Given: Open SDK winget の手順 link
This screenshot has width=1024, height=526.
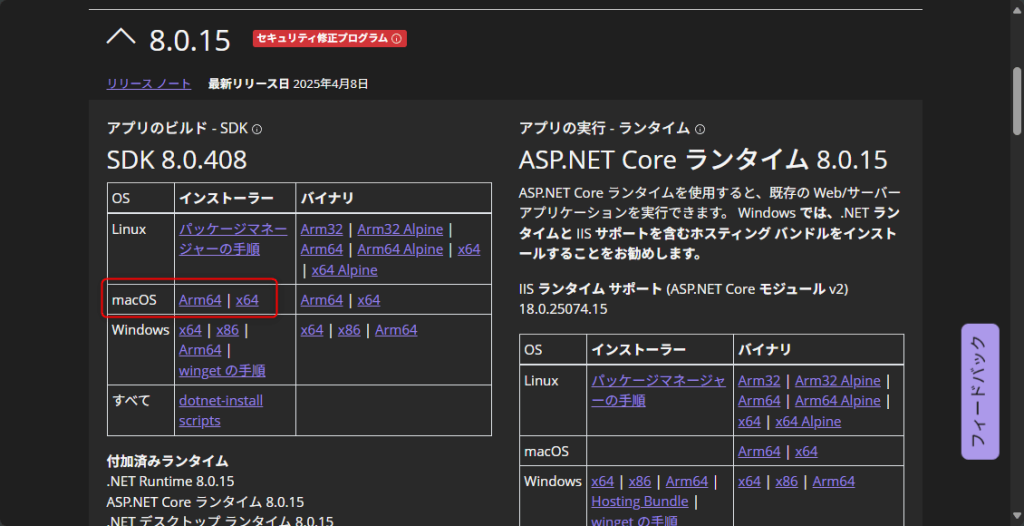Looking at the screenshot, I should [222, 371].
